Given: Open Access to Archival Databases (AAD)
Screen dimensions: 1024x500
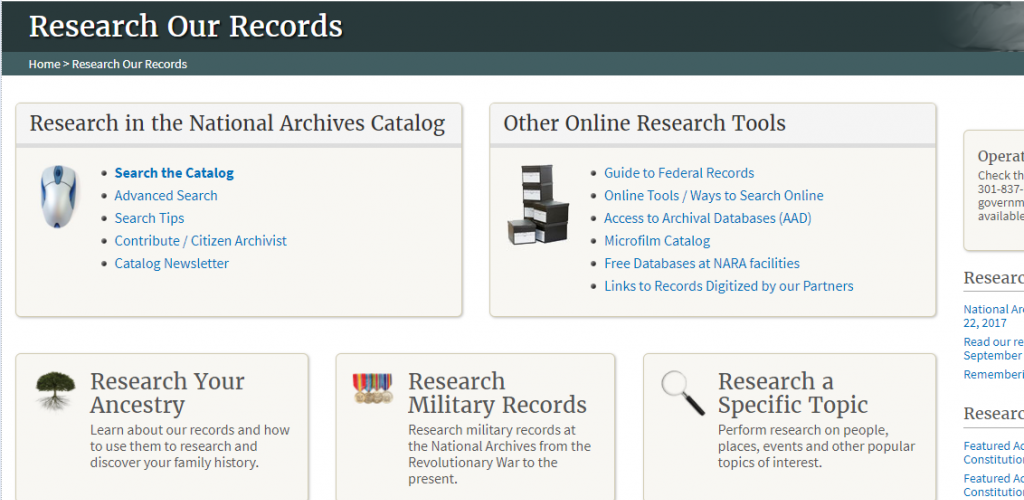Looking at the screenshot, I should [707, 218].
